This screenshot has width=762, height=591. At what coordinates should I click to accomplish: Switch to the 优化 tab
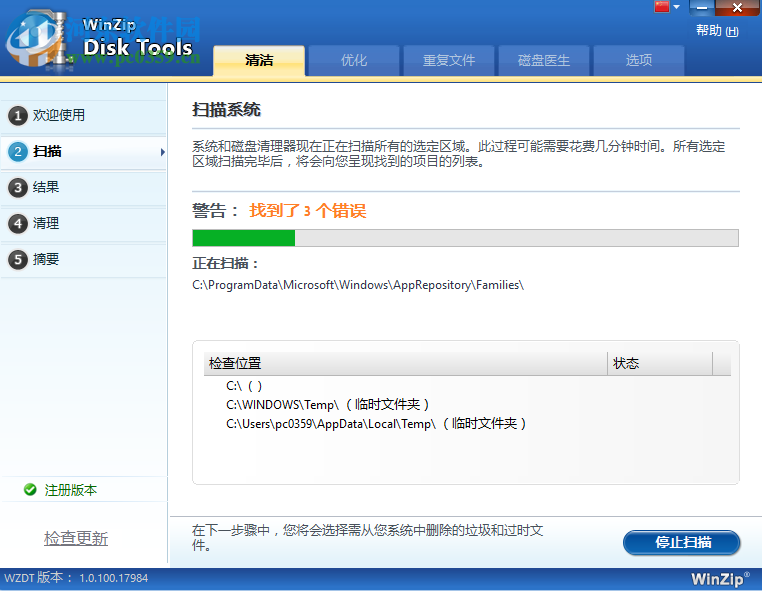(354, 60)
